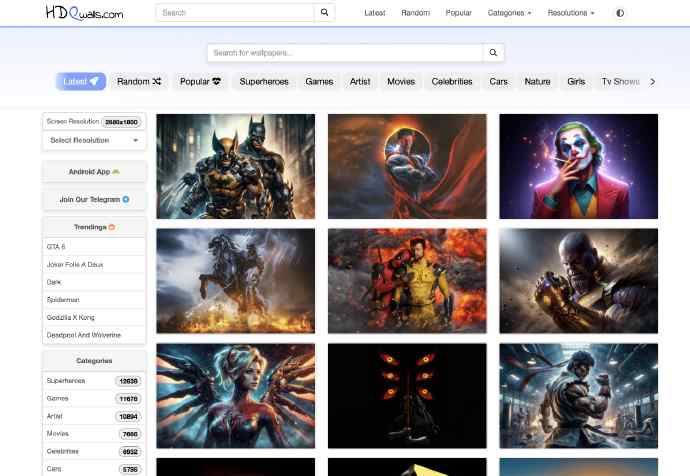Toggle the dark mode theme icon
This screenshot has height=476, width=690.
click(620, 13)
